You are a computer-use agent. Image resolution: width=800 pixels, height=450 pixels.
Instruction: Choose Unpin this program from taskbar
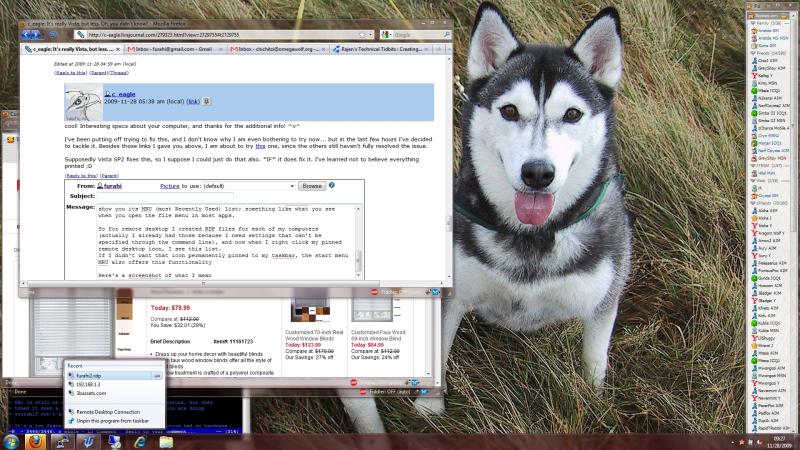click(x=114, y=421)
